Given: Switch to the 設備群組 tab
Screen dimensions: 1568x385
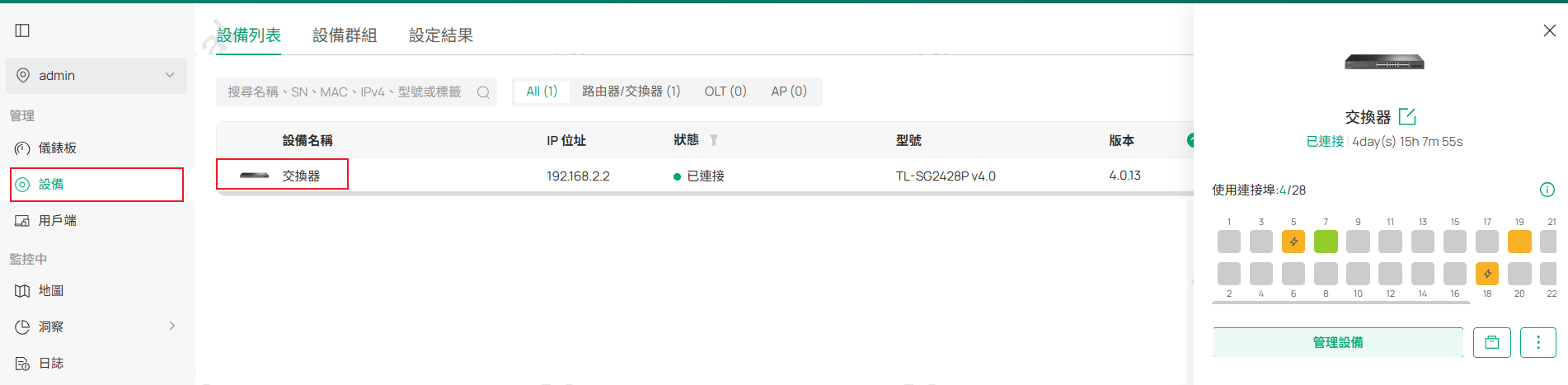Looking at the screenshot, I should 345,35.
